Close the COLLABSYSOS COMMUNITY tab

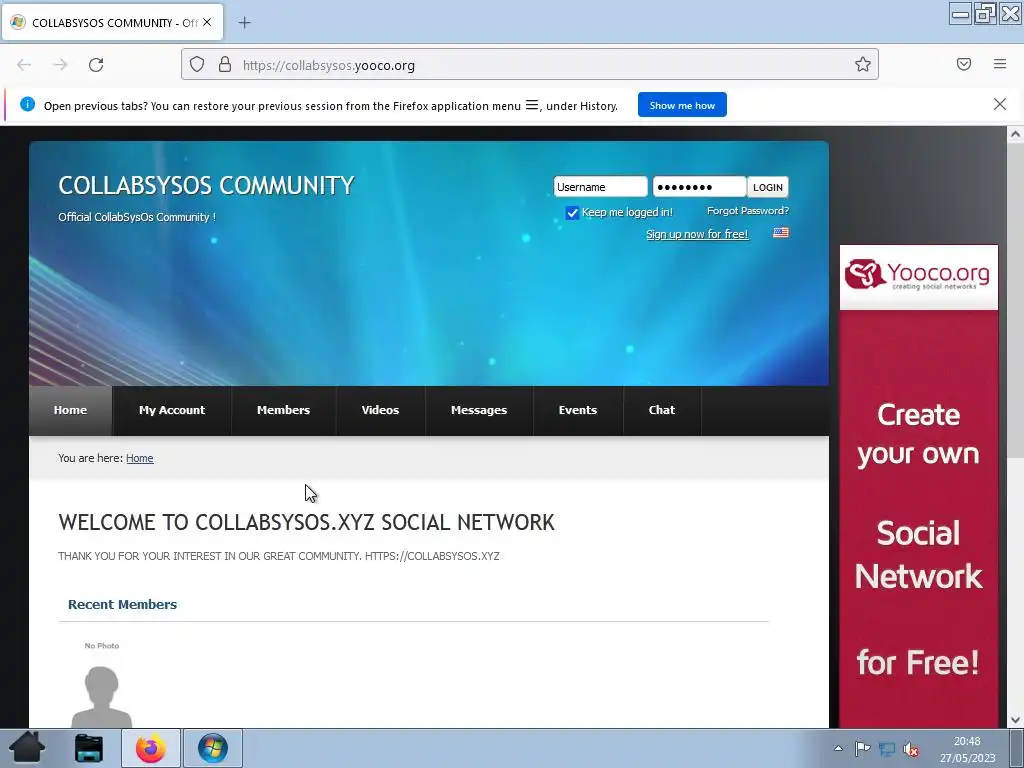pyautogui.click(x=207, y=22)
